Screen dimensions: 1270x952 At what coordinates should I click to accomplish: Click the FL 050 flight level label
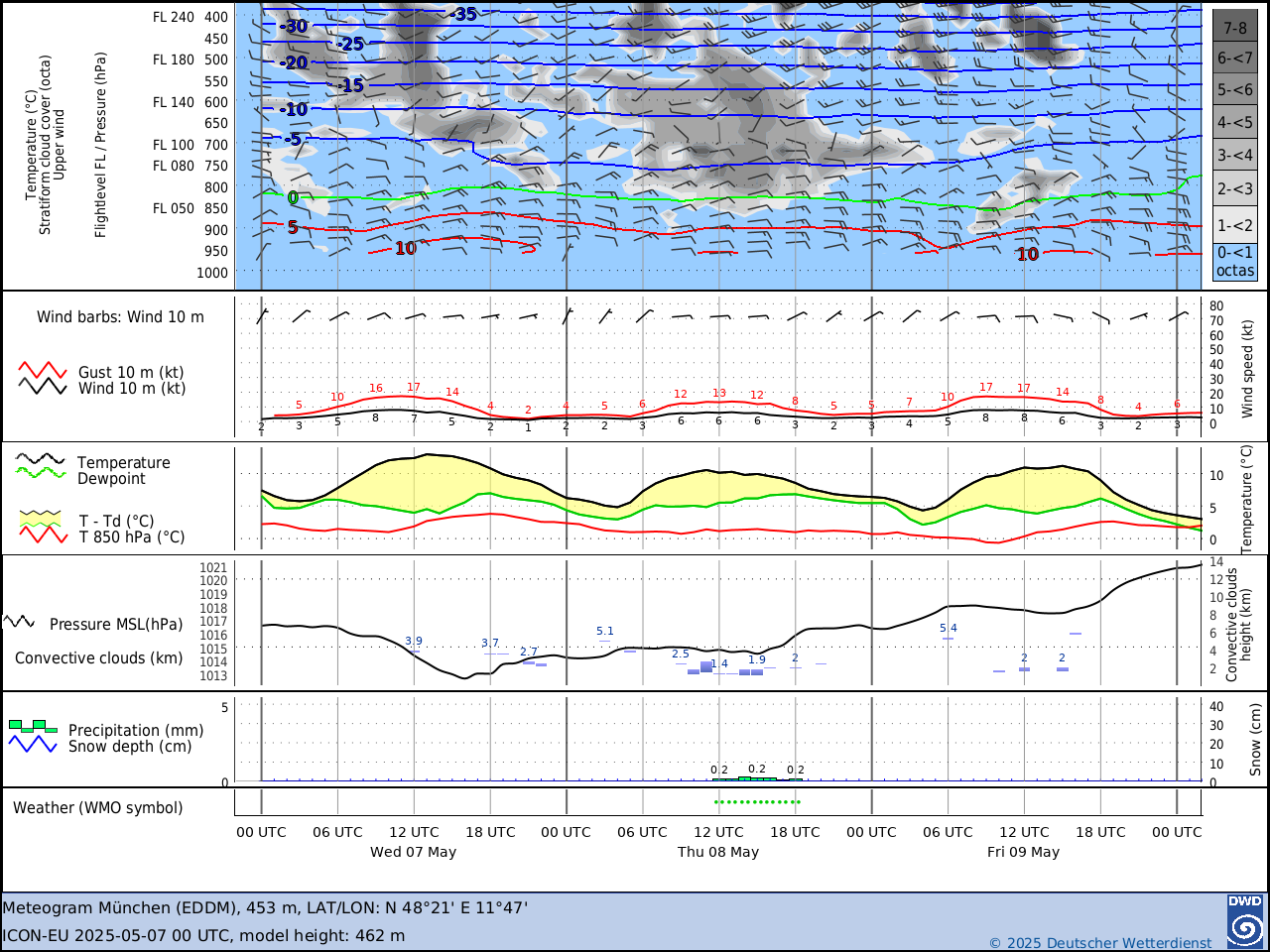[x=174, y=208]
